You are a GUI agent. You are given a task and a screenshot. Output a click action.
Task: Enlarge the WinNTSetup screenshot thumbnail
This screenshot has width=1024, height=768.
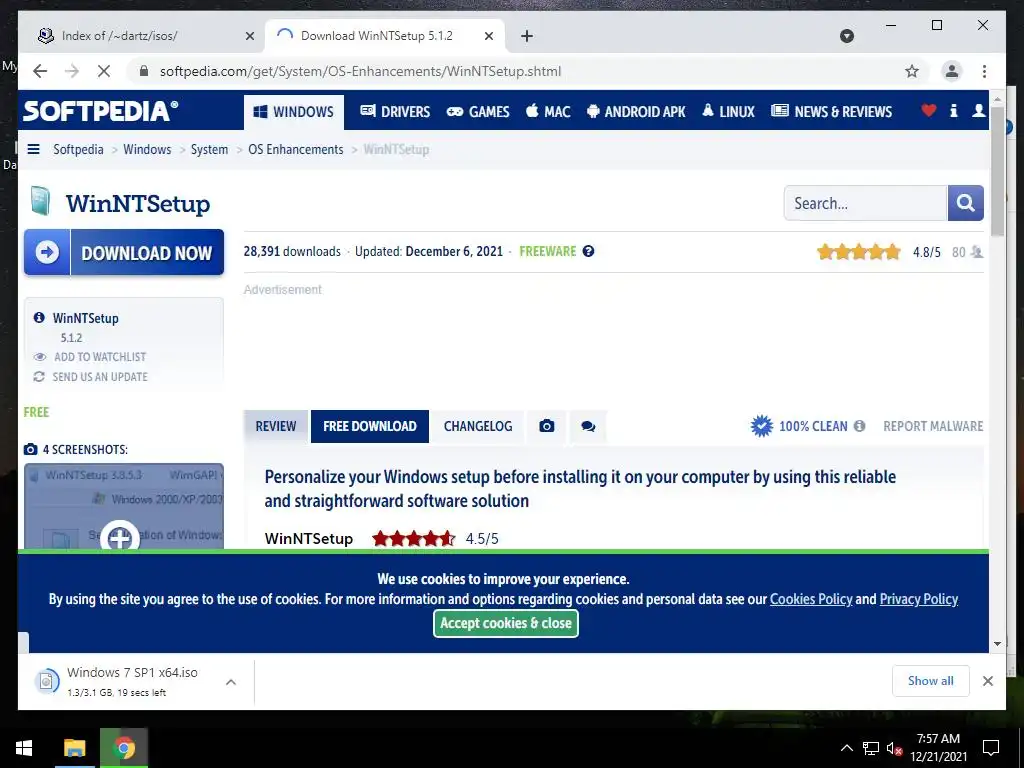click(x=124, y=506)
